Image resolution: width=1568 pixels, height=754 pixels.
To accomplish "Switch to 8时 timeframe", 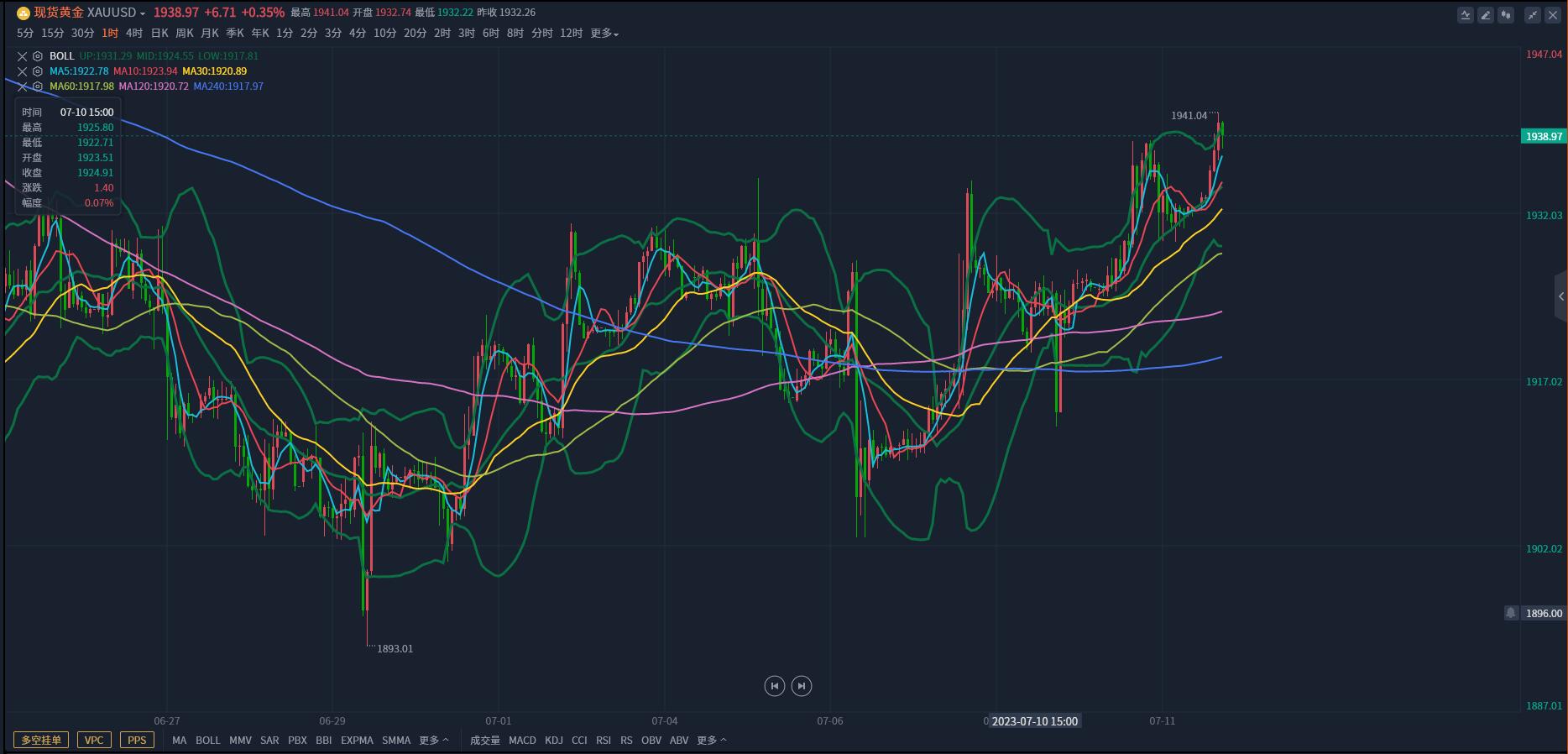I will [x=515, y=34].
